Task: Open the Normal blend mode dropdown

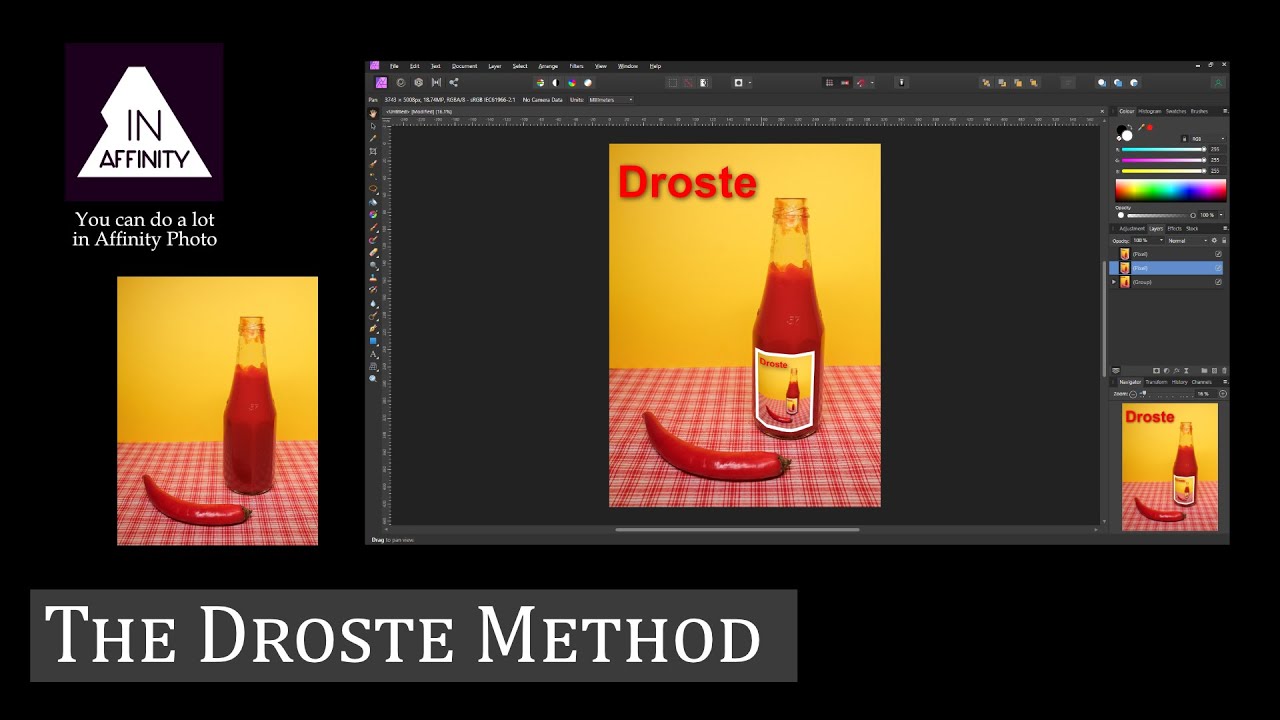Action: click(1187, 240)
